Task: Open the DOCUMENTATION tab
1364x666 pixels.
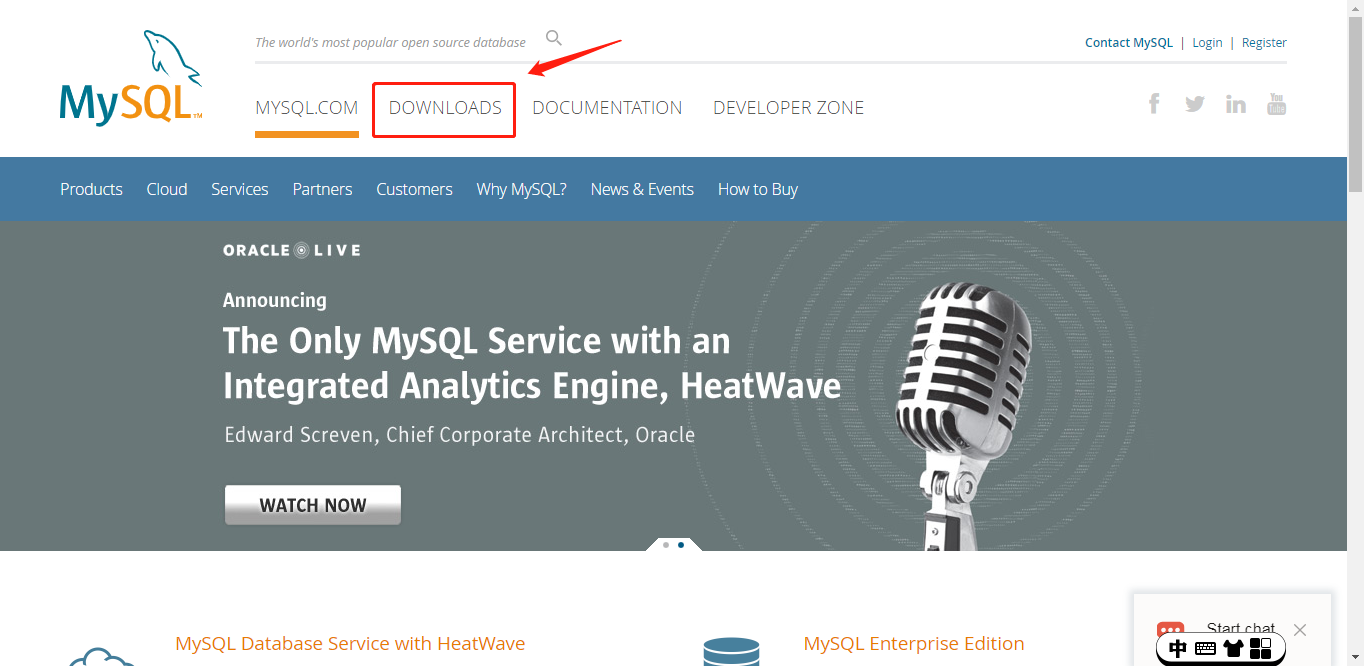Action: pyautogui.click(x=607, y=108)
